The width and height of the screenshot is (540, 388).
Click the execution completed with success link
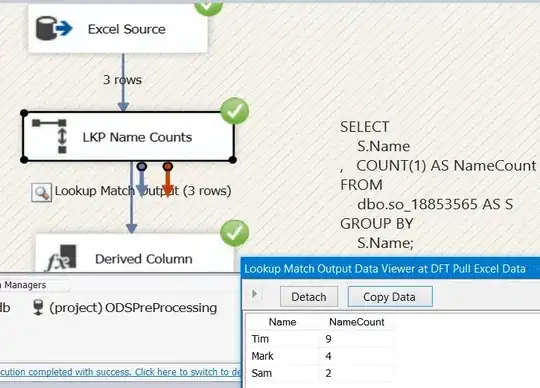121,372
